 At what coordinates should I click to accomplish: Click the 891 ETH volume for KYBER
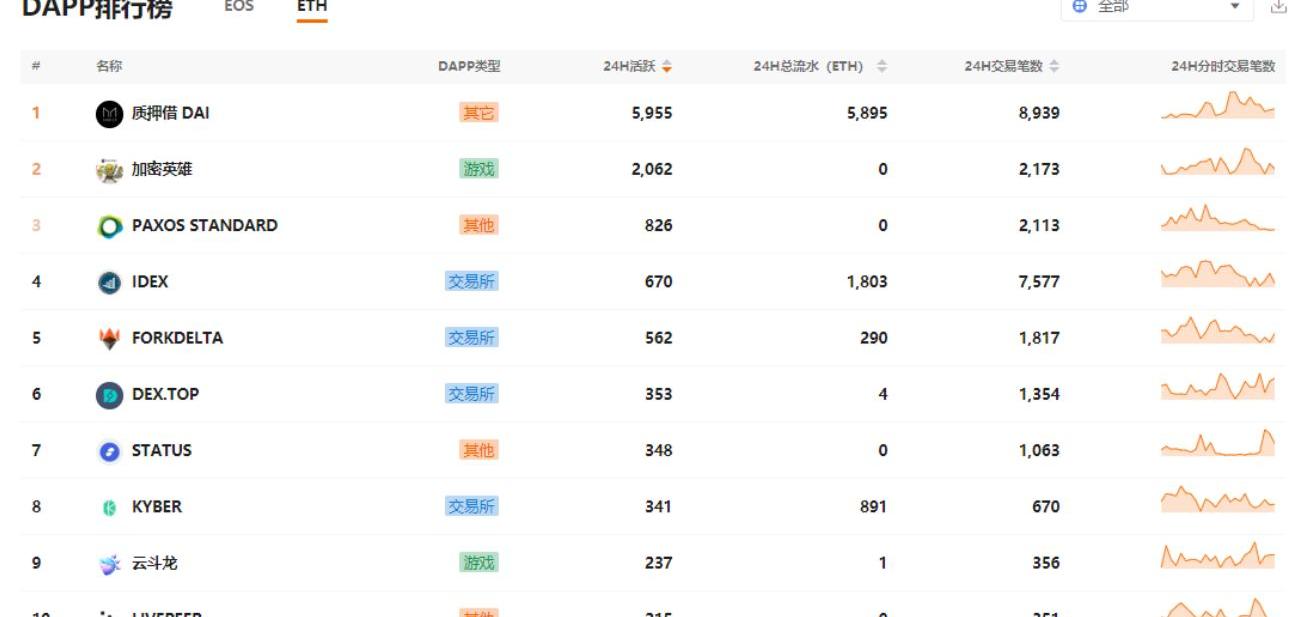coord(873,506)
